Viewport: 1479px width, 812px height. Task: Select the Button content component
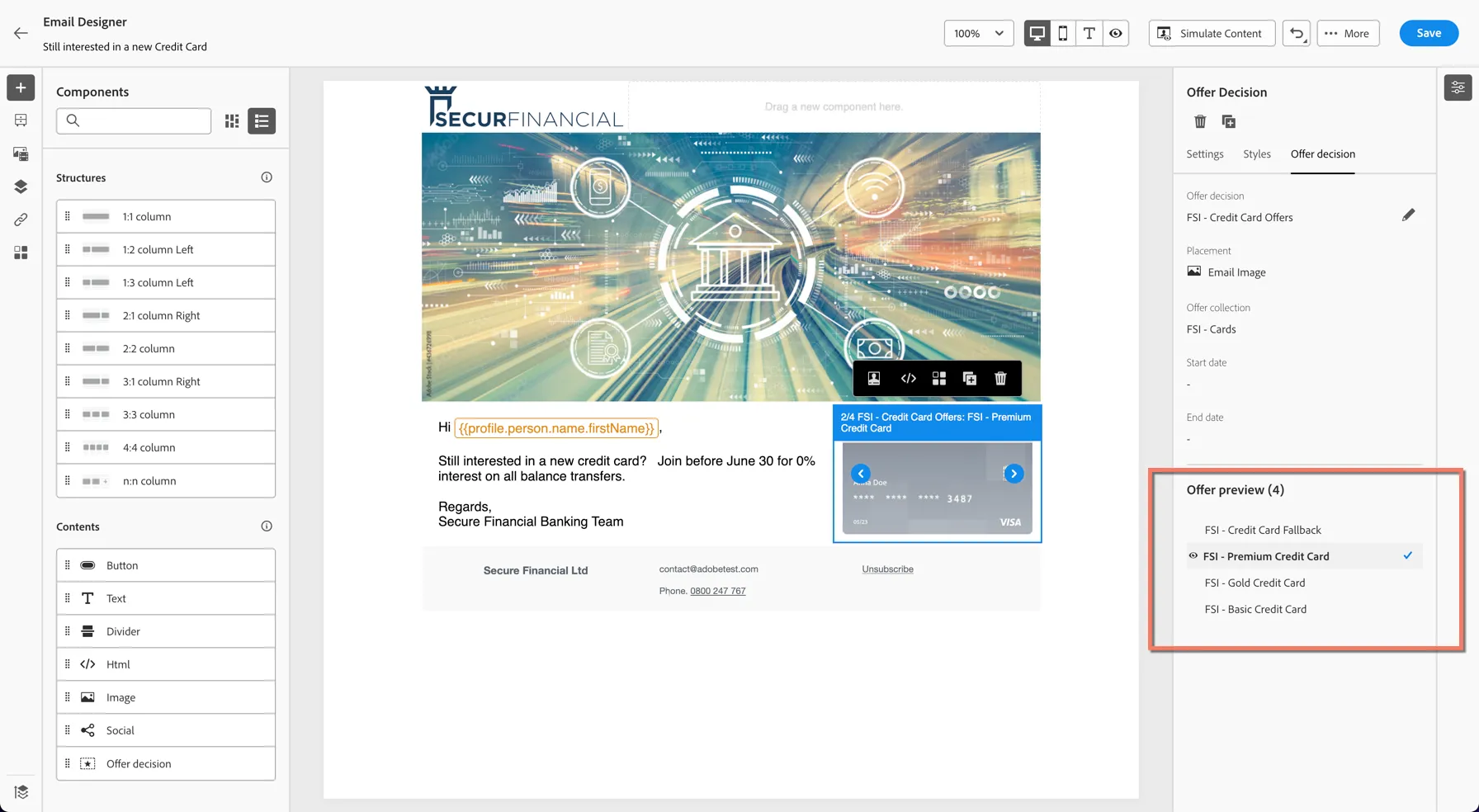click(166, 565)
